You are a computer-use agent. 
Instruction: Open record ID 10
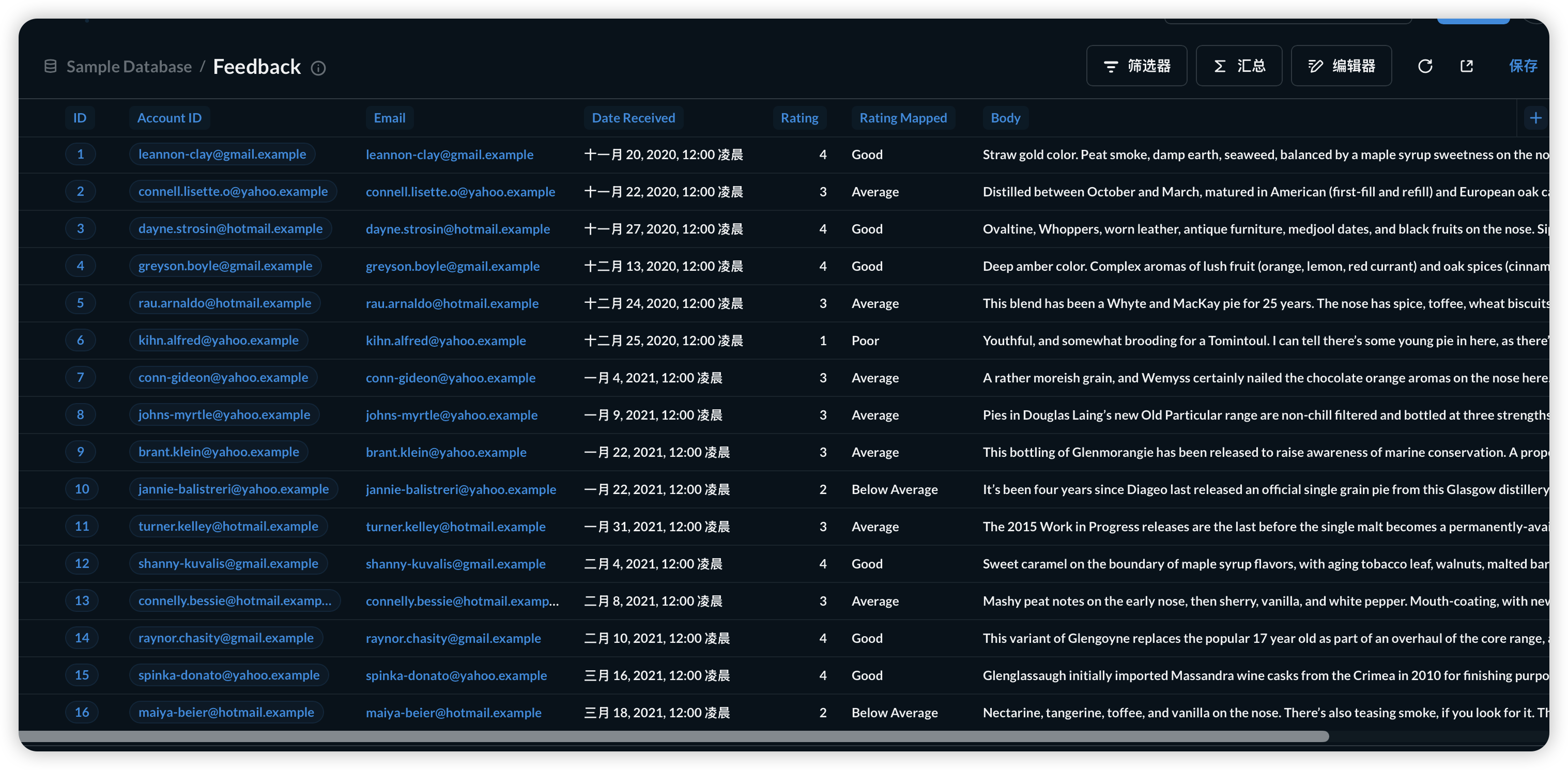click(x=82, y=489)
